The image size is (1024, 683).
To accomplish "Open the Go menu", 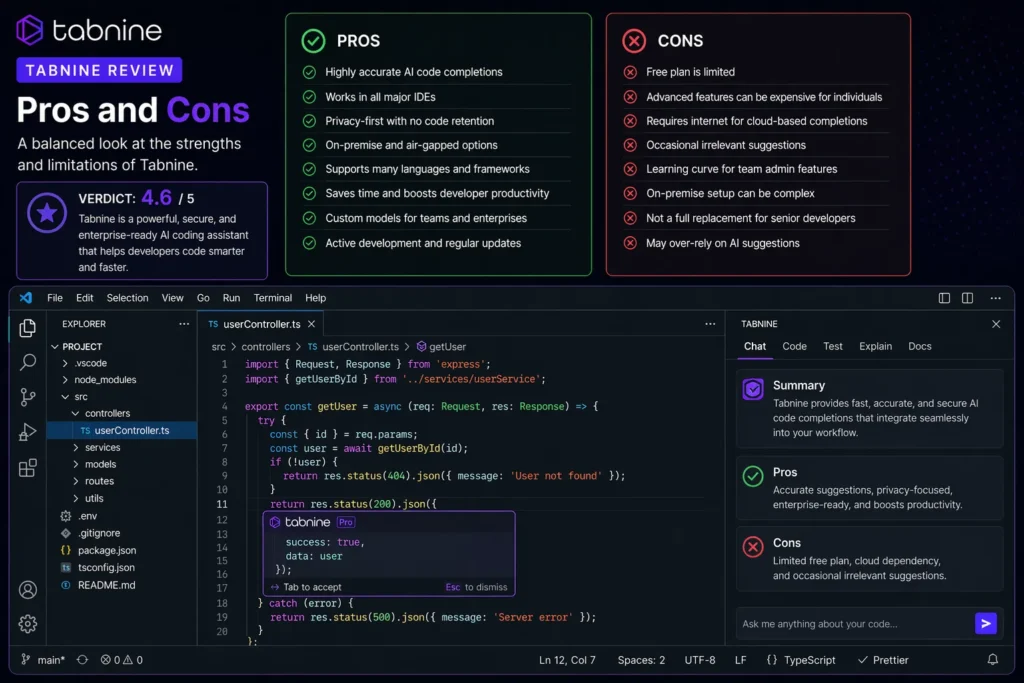I will (x=203, y=298).
